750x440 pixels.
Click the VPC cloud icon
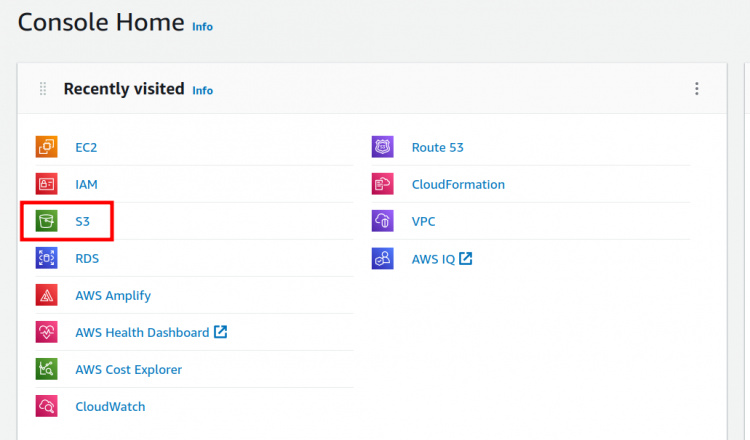tap(382, 221)
